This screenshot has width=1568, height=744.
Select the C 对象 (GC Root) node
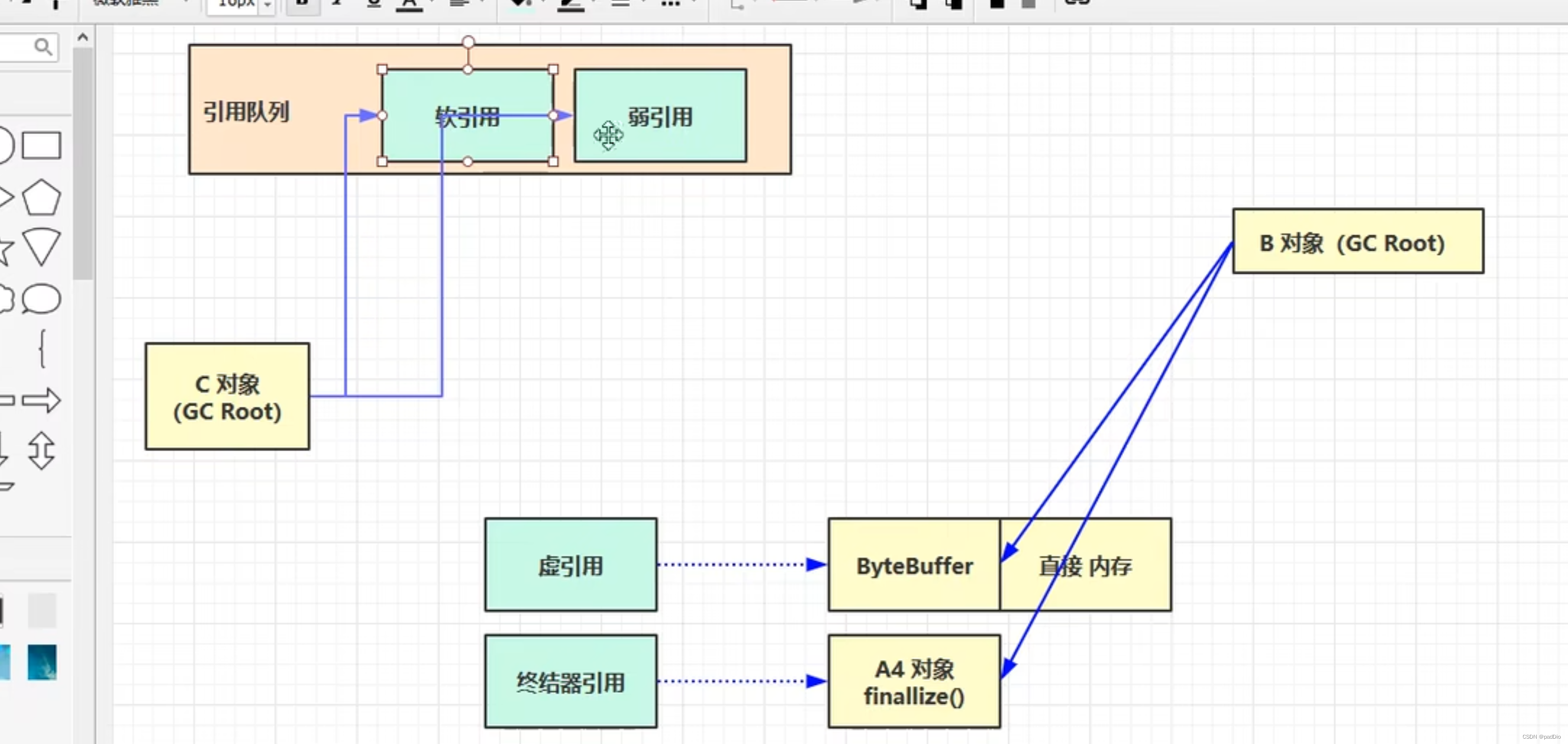tap(227, 397)
